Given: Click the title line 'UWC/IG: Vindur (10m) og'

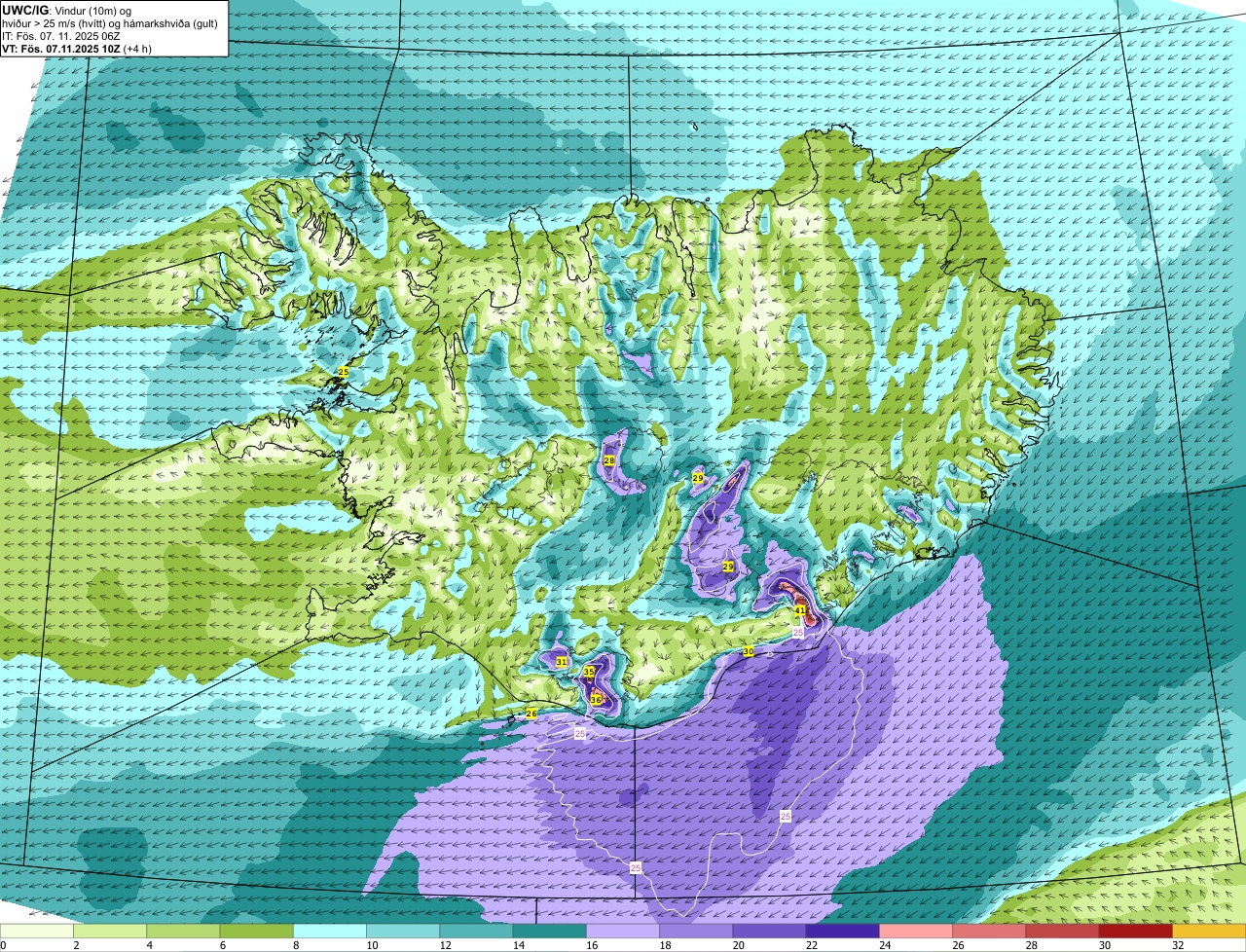Looking at the screenshot, I should click(67, 9).
